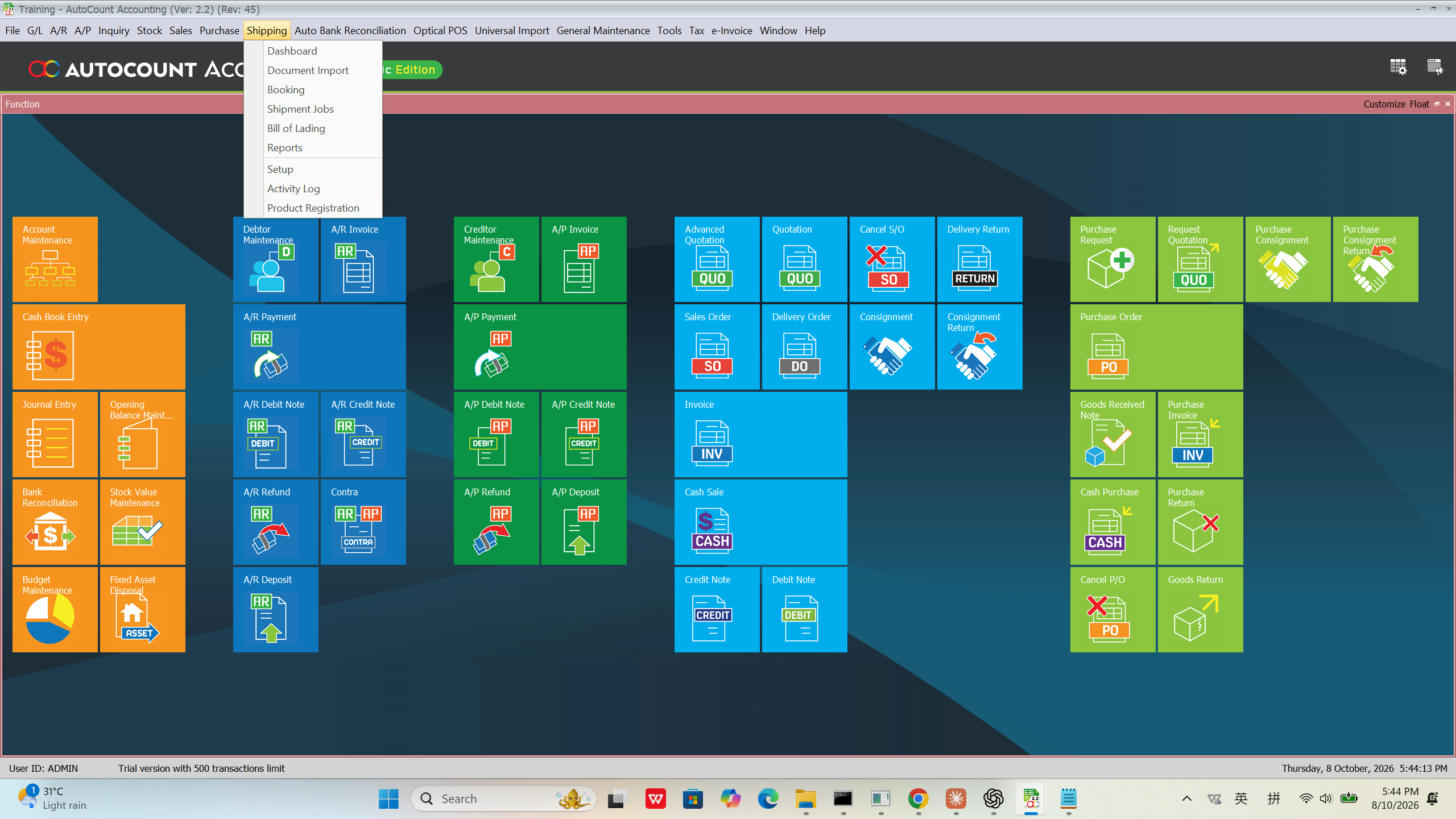The image size is (1456, 819).
Task: Click the display settings icon in the header
Action: [x=1435, y=67]
